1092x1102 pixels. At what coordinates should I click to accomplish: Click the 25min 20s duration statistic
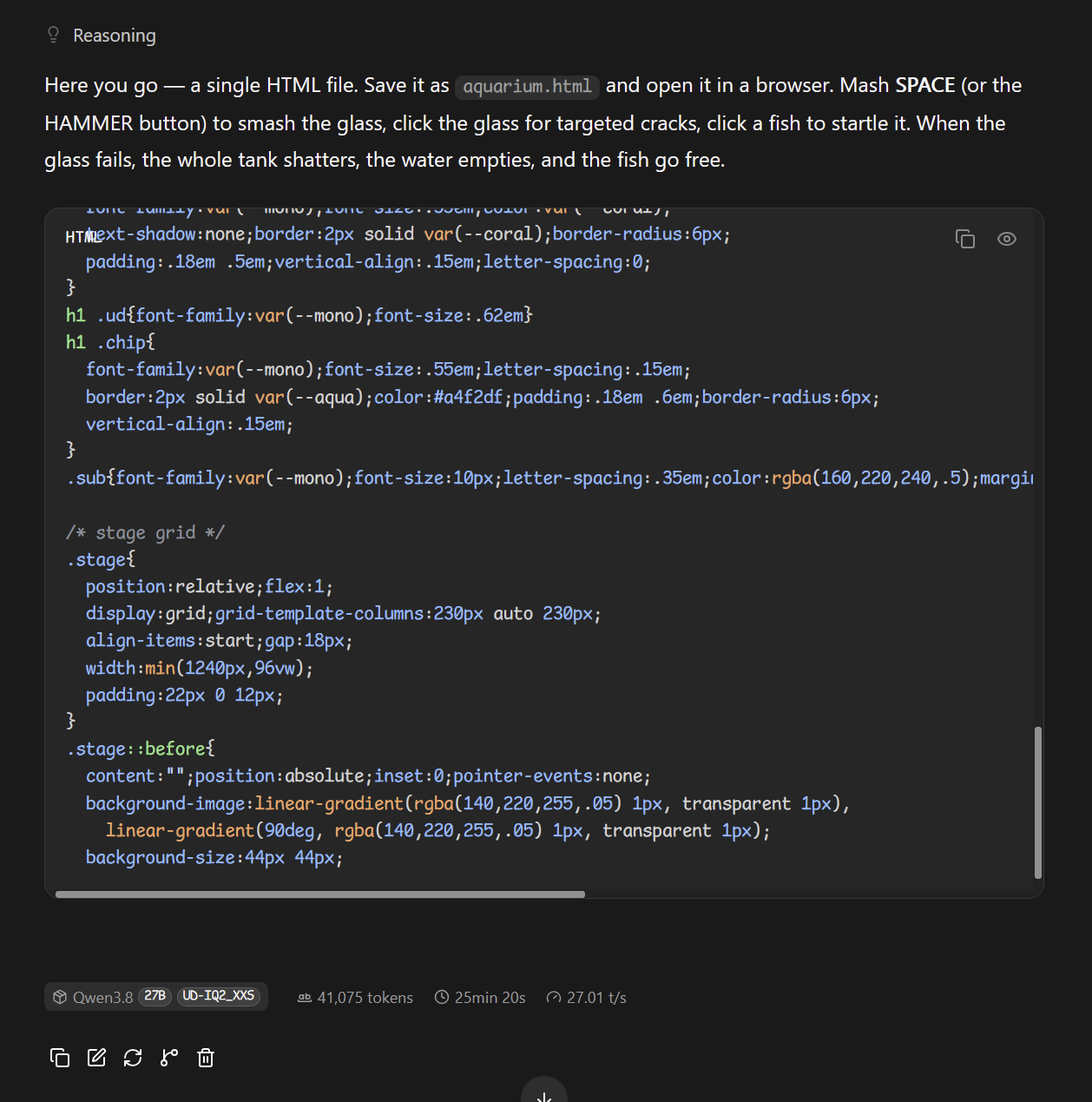tap(480, 998)
